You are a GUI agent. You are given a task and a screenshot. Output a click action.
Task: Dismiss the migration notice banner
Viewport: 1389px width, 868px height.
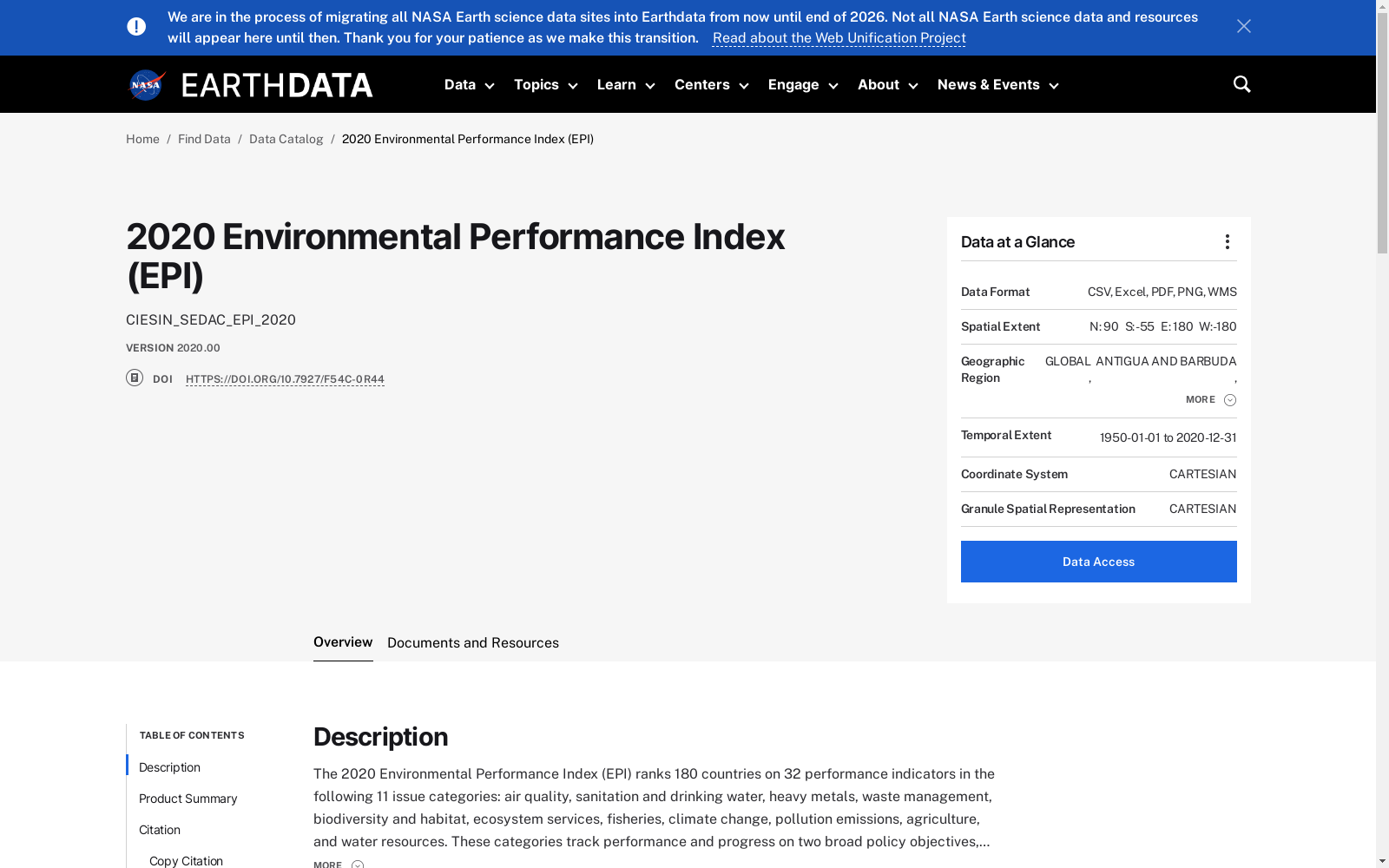pyautogui.click(x=1243, y=27)
